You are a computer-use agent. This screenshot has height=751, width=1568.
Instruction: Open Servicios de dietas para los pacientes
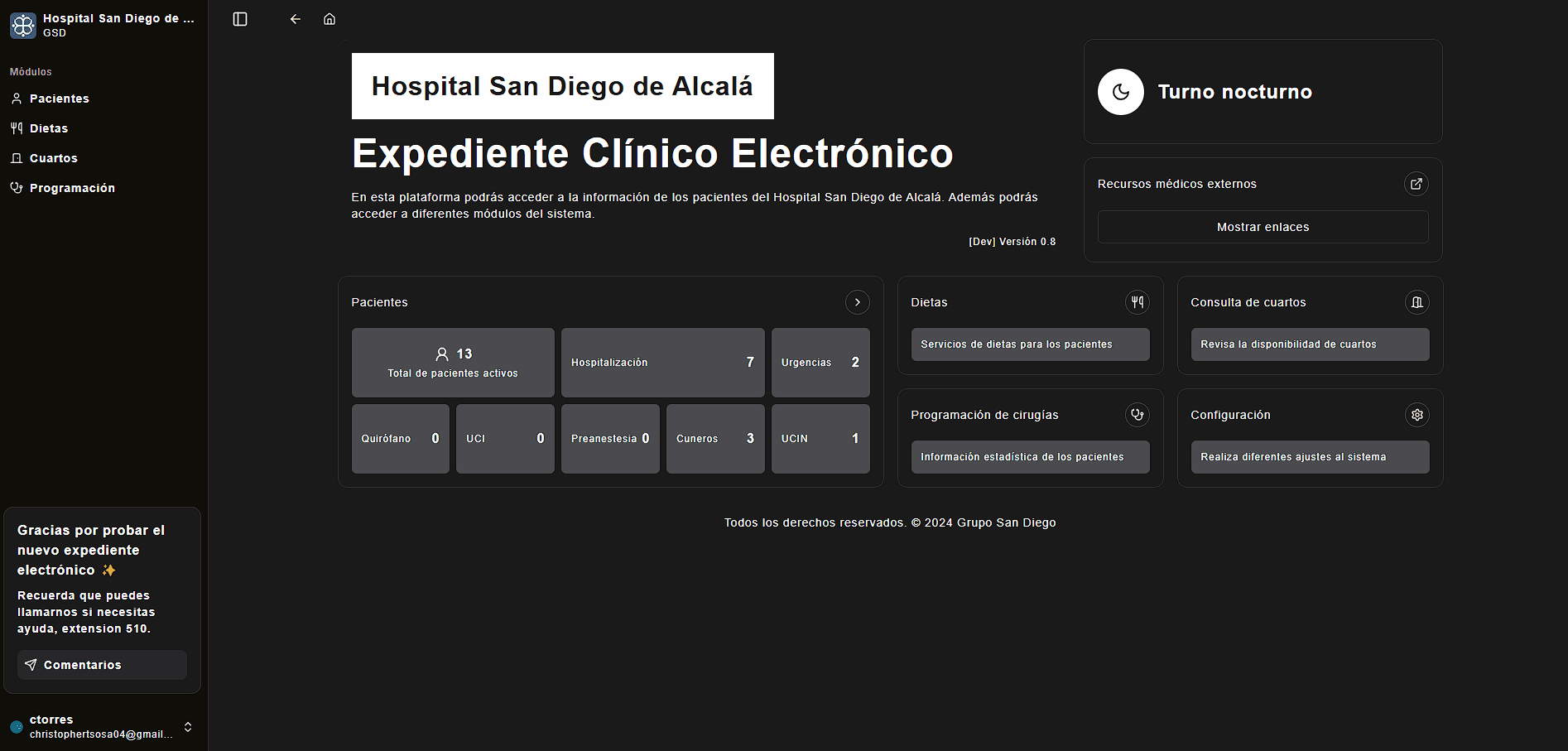1031,344
